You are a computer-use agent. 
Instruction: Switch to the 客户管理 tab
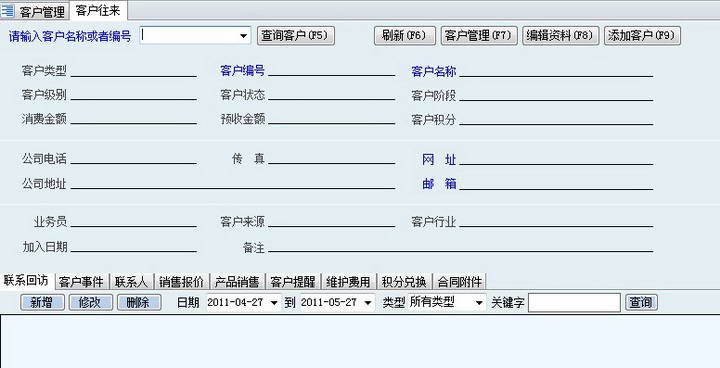coord(41,12)
